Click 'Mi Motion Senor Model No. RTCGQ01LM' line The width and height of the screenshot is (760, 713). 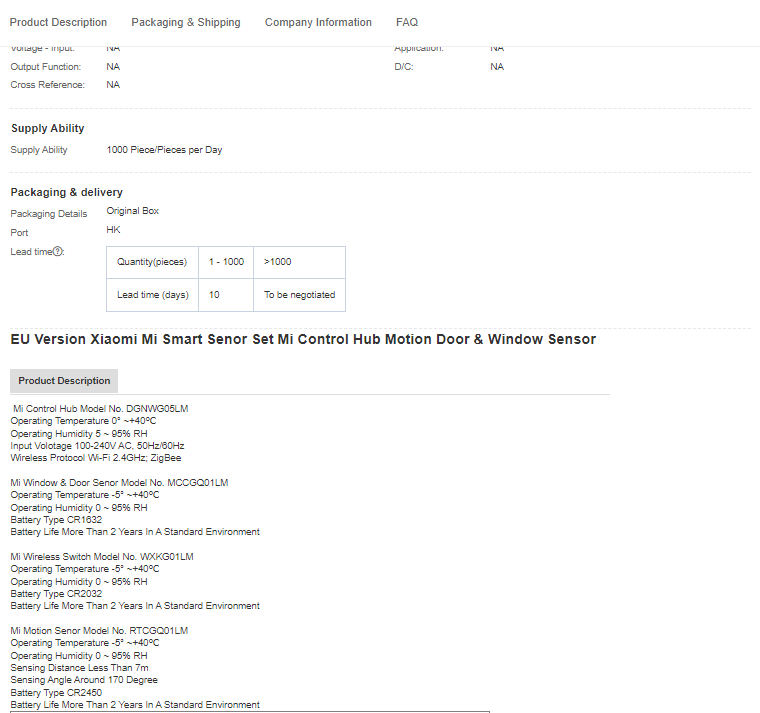point(99,631)
